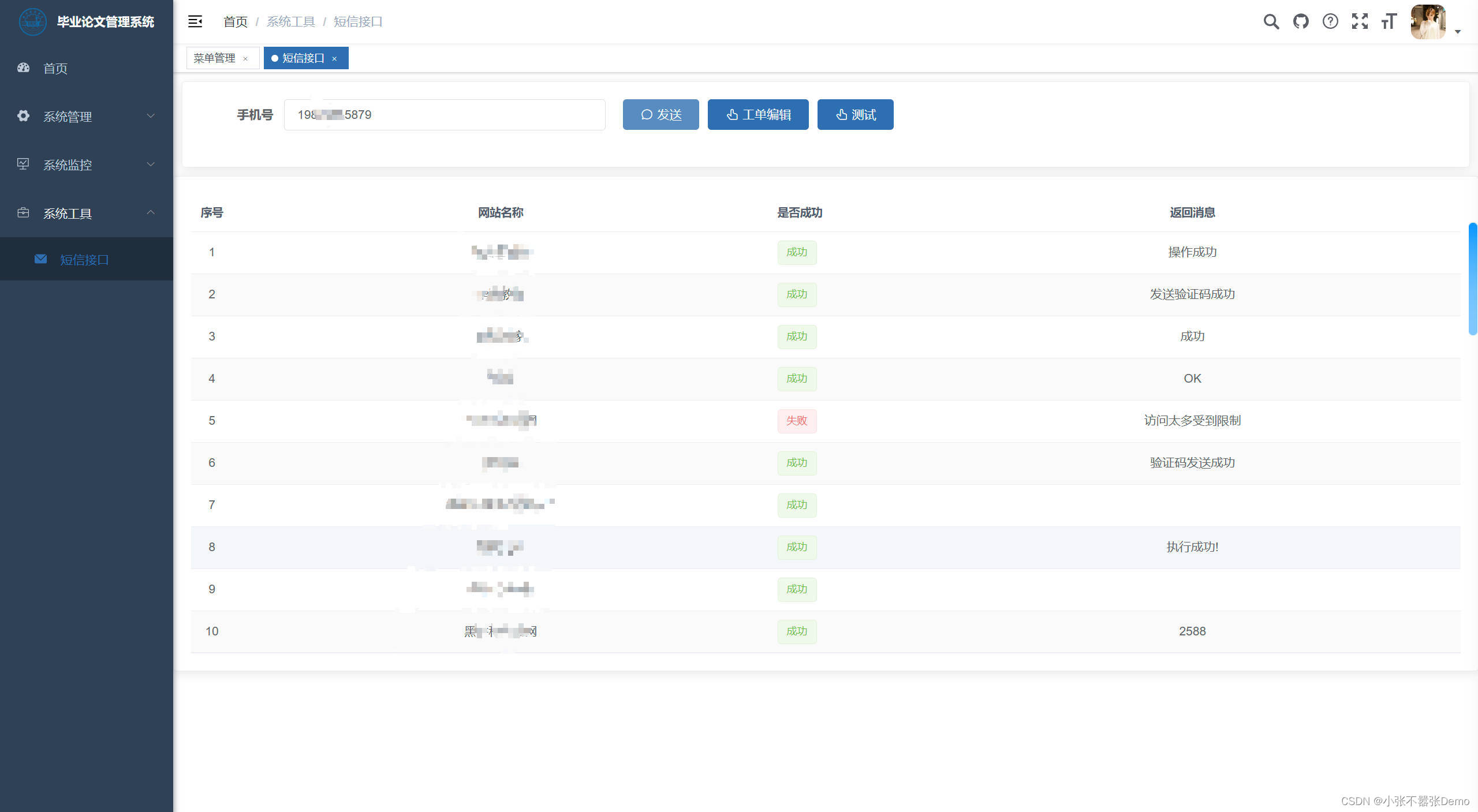
Task: Close the 菜单管理 tab
Action: click(x=245, y=59)
